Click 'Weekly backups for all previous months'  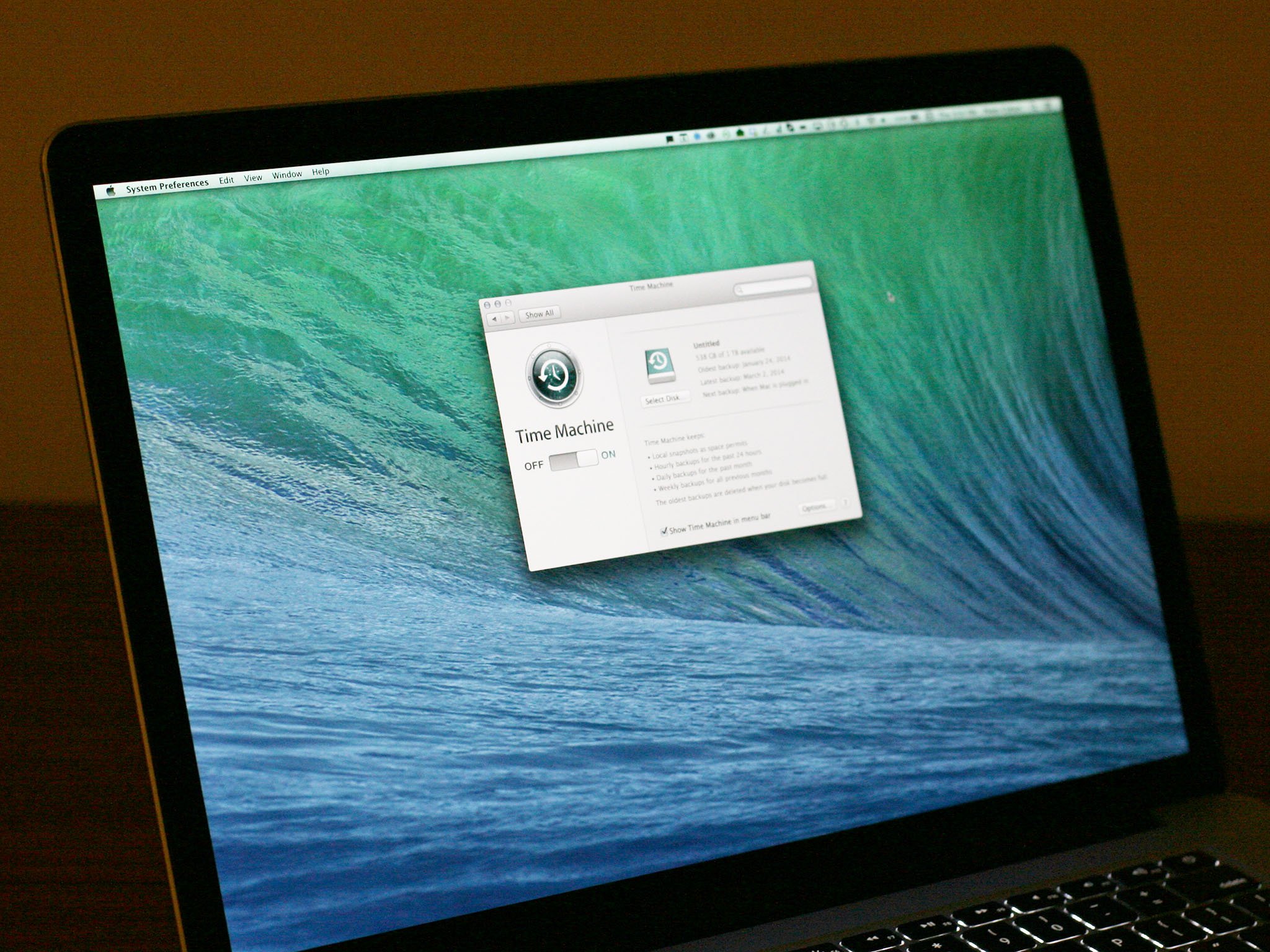click(714, 480)
